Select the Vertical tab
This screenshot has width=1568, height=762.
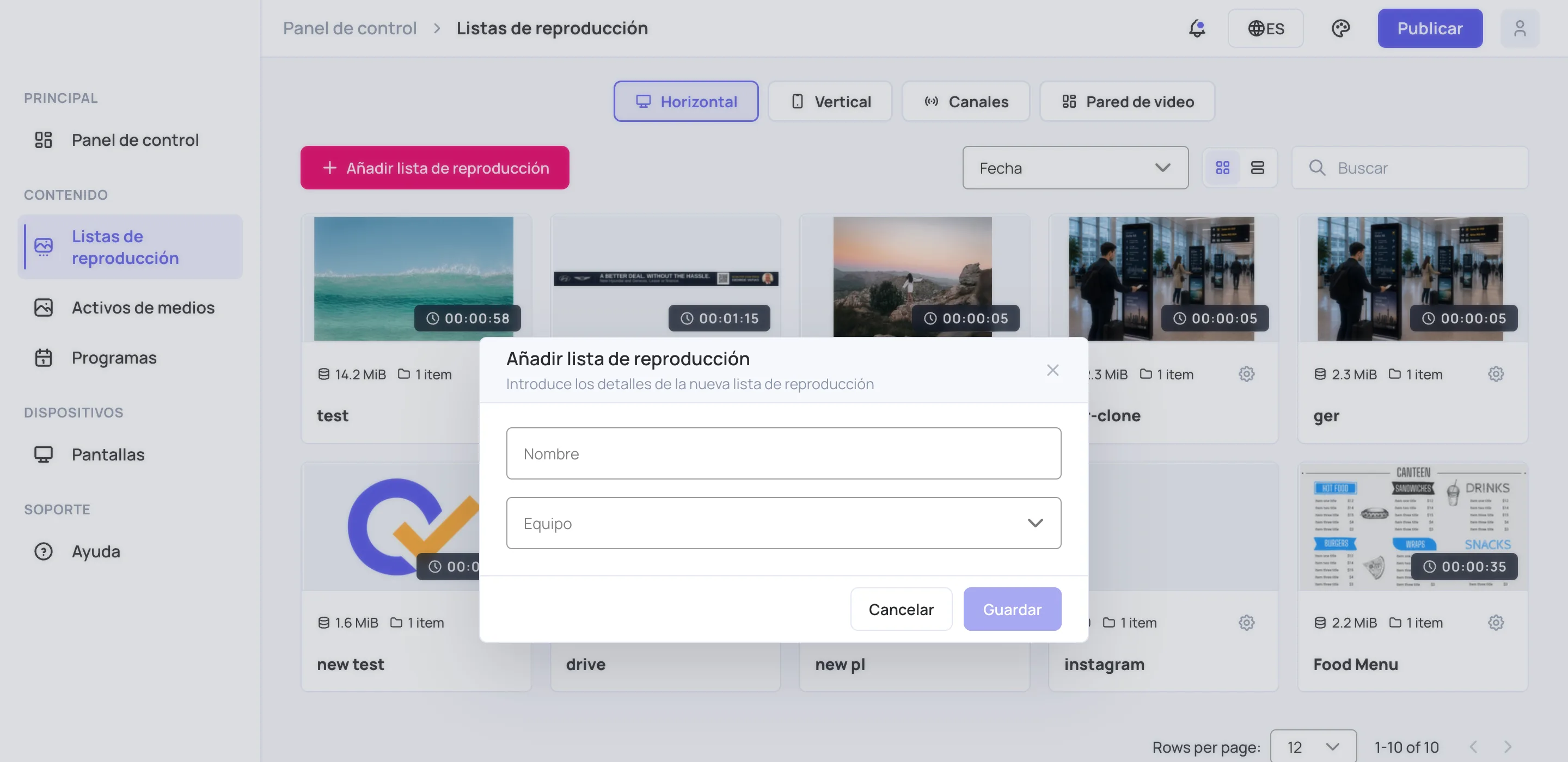click(x=830, y=101)
